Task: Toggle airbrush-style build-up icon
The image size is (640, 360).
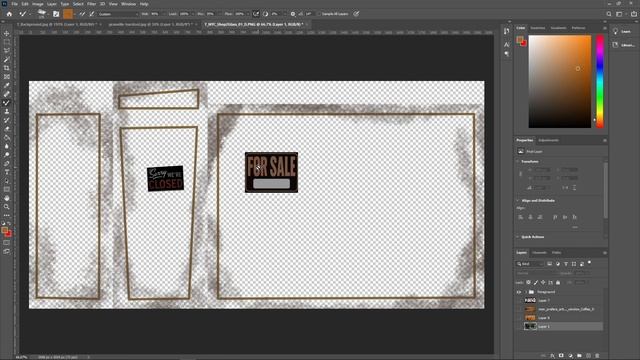Action: pyautogui.click(x=256, y=14)
